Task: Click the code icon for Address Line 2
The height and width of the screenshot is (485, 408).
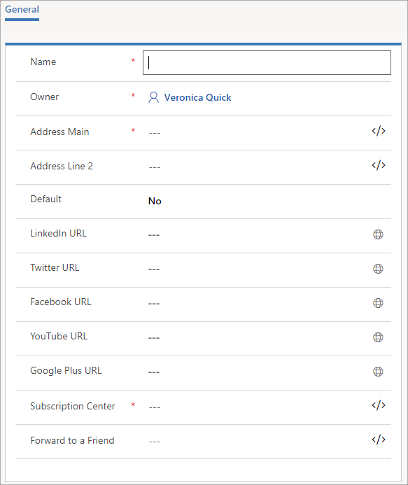Action: tap(378, 165)
